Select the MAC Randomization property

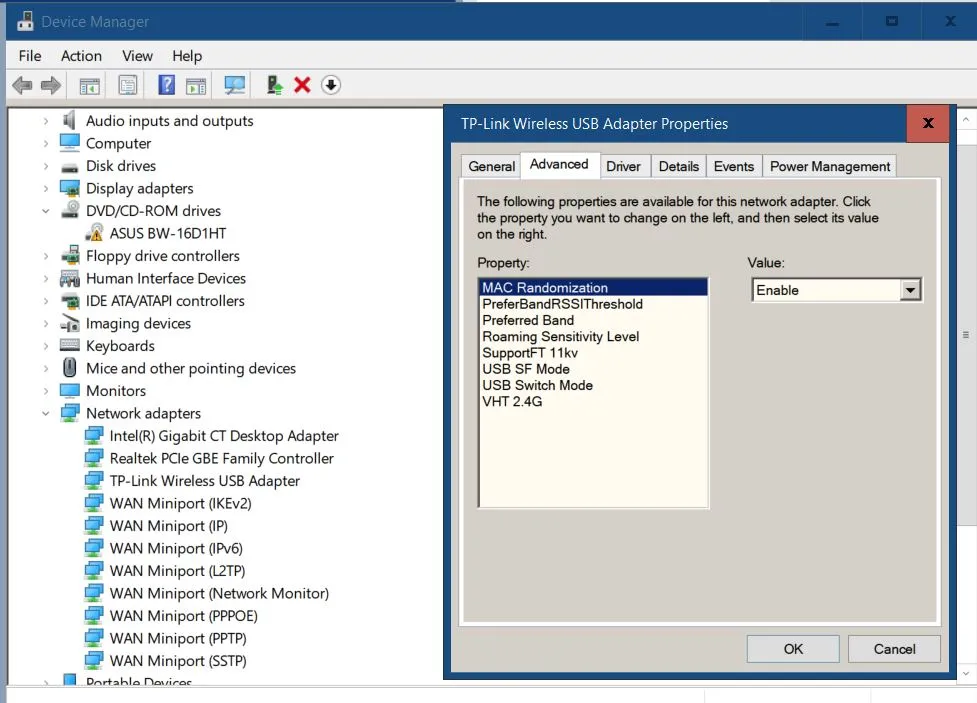coord(593,287)
